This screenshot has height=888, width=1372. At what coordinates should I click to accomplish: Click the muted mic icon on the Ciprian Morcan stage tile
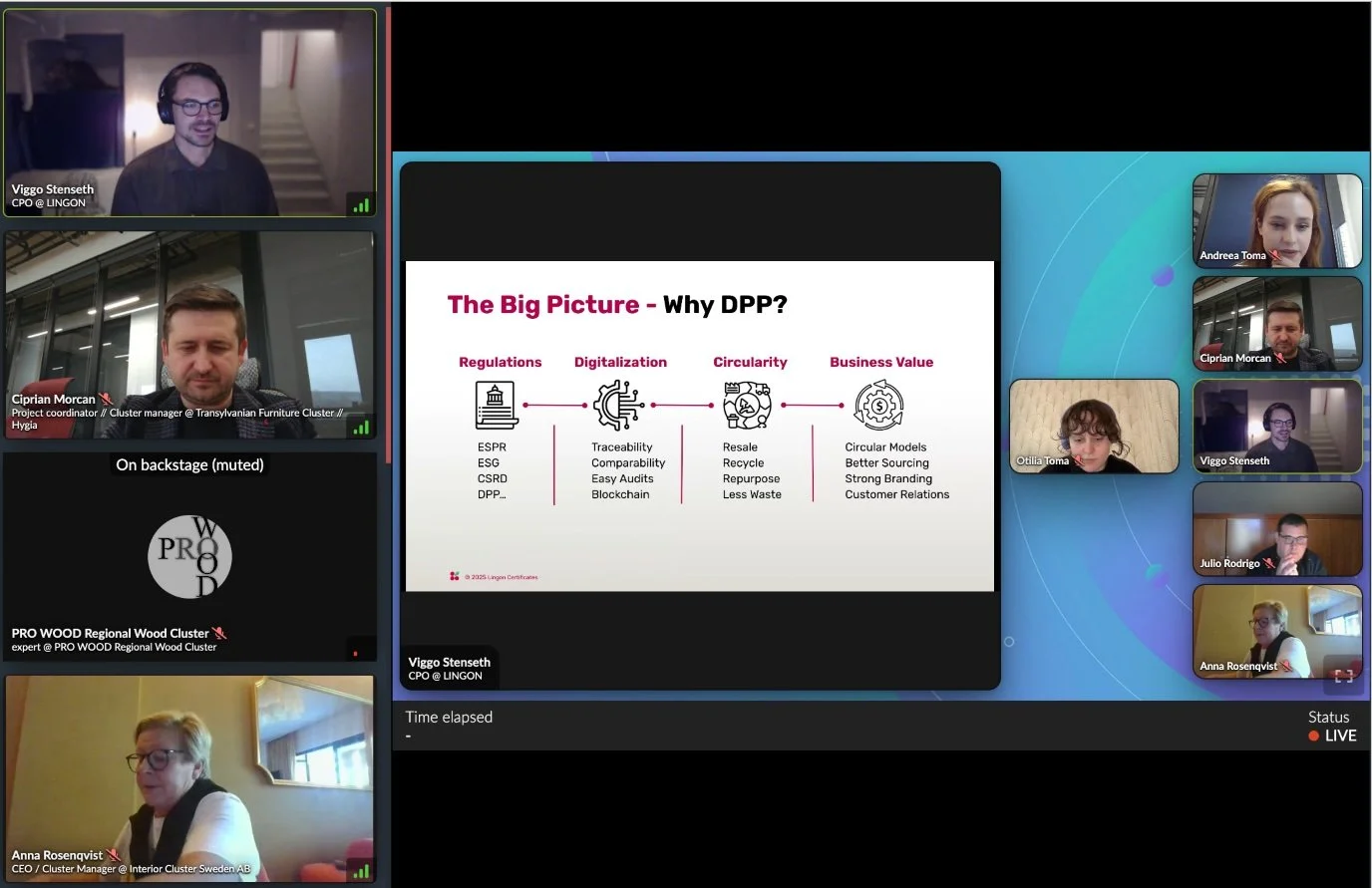pos(1280,358)
